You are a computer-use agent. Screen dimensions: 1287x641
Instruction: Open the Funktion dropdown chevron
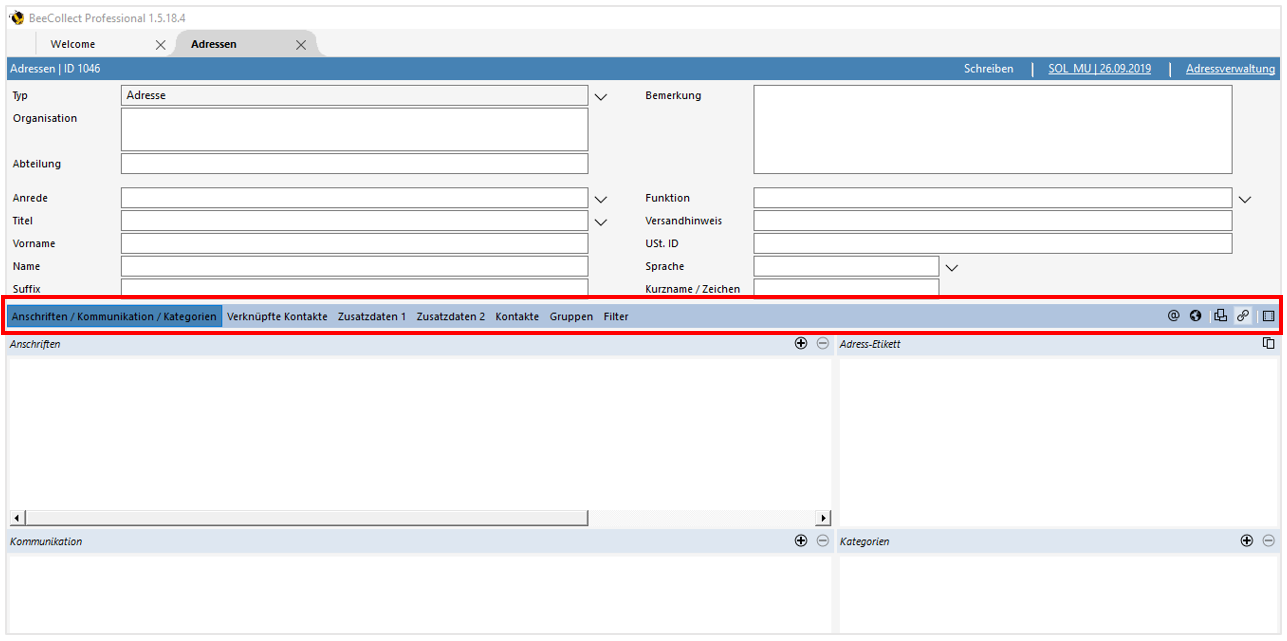click(1244, 199)
